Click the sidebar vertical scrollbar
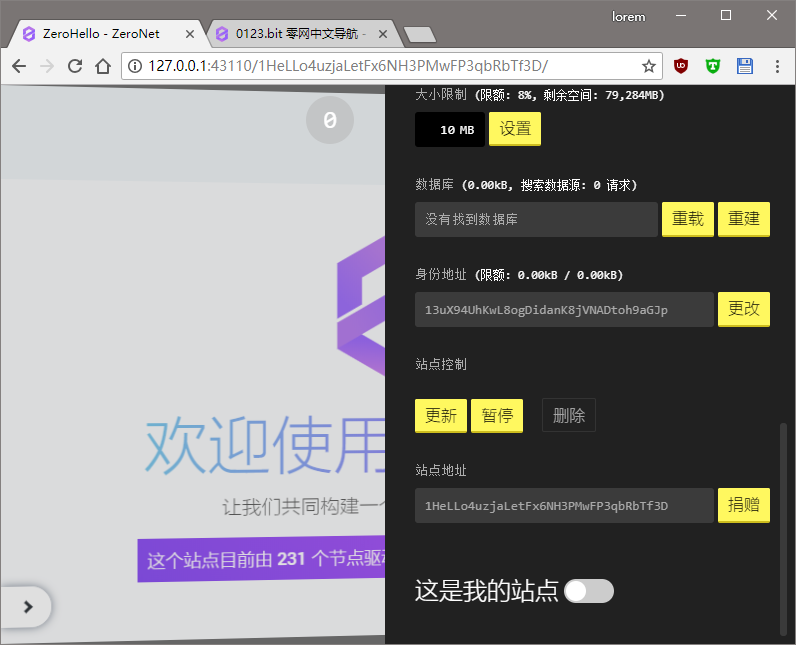The image size is (796, 645). [783, 528]
